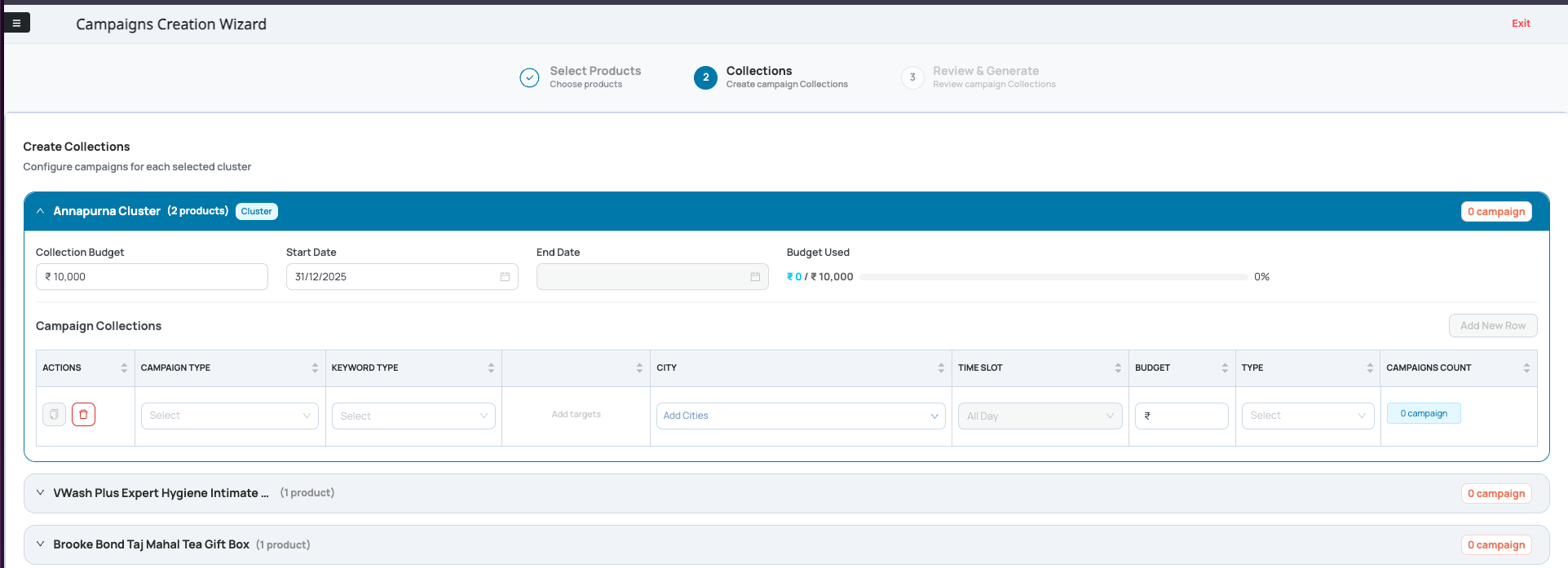
Task: Open Campaign Type Select dropdown
Action: (230, 416)
